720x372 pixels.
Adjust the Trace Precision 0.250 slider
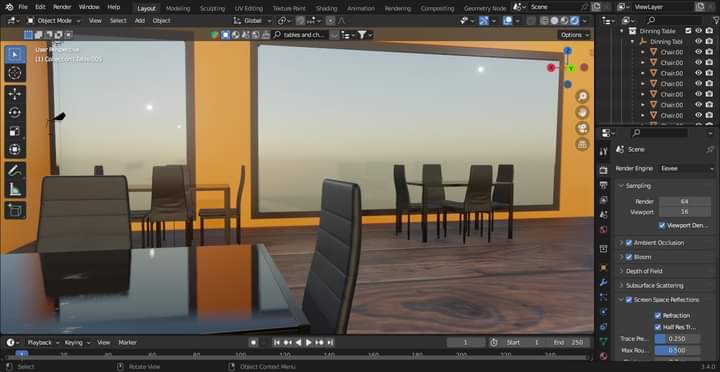(x=677, y=338)
